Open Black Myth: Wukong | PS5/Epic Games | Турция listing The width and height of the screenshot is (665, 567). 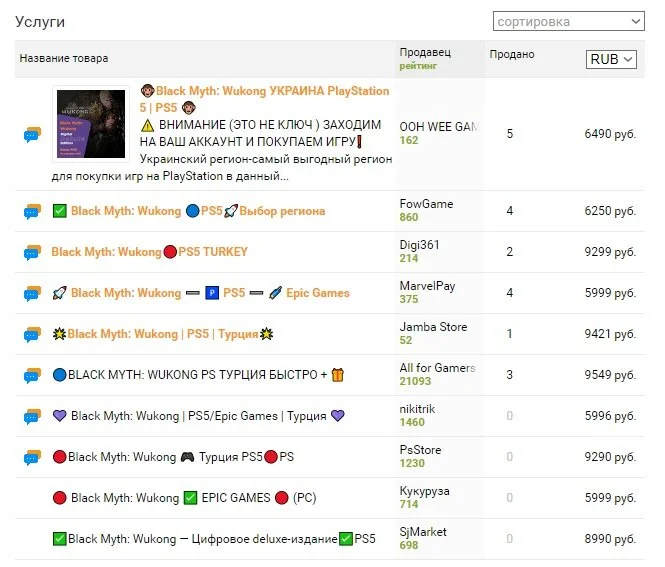[198, 416]
